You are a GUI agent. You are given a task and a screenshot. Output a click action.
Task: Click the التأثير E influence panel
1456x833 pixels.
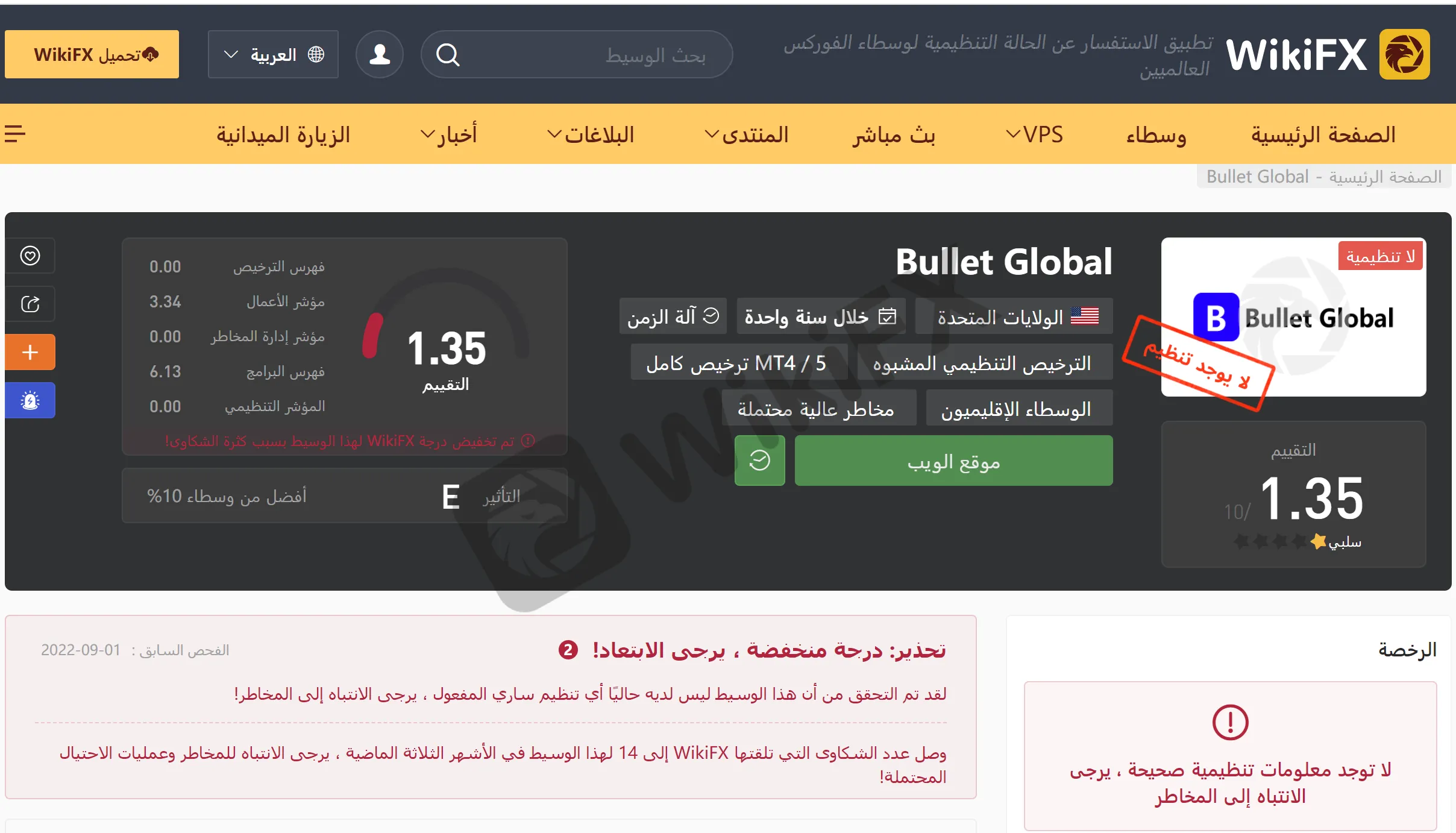(x=345, y=495)
